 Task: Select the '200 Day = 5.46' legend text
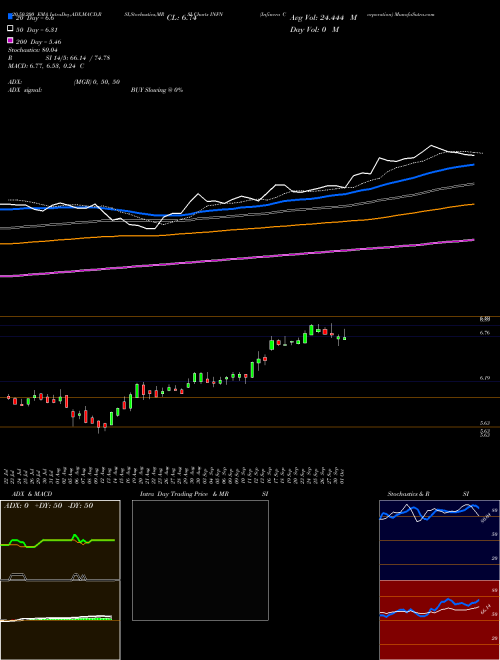click(x=38, y=42)
